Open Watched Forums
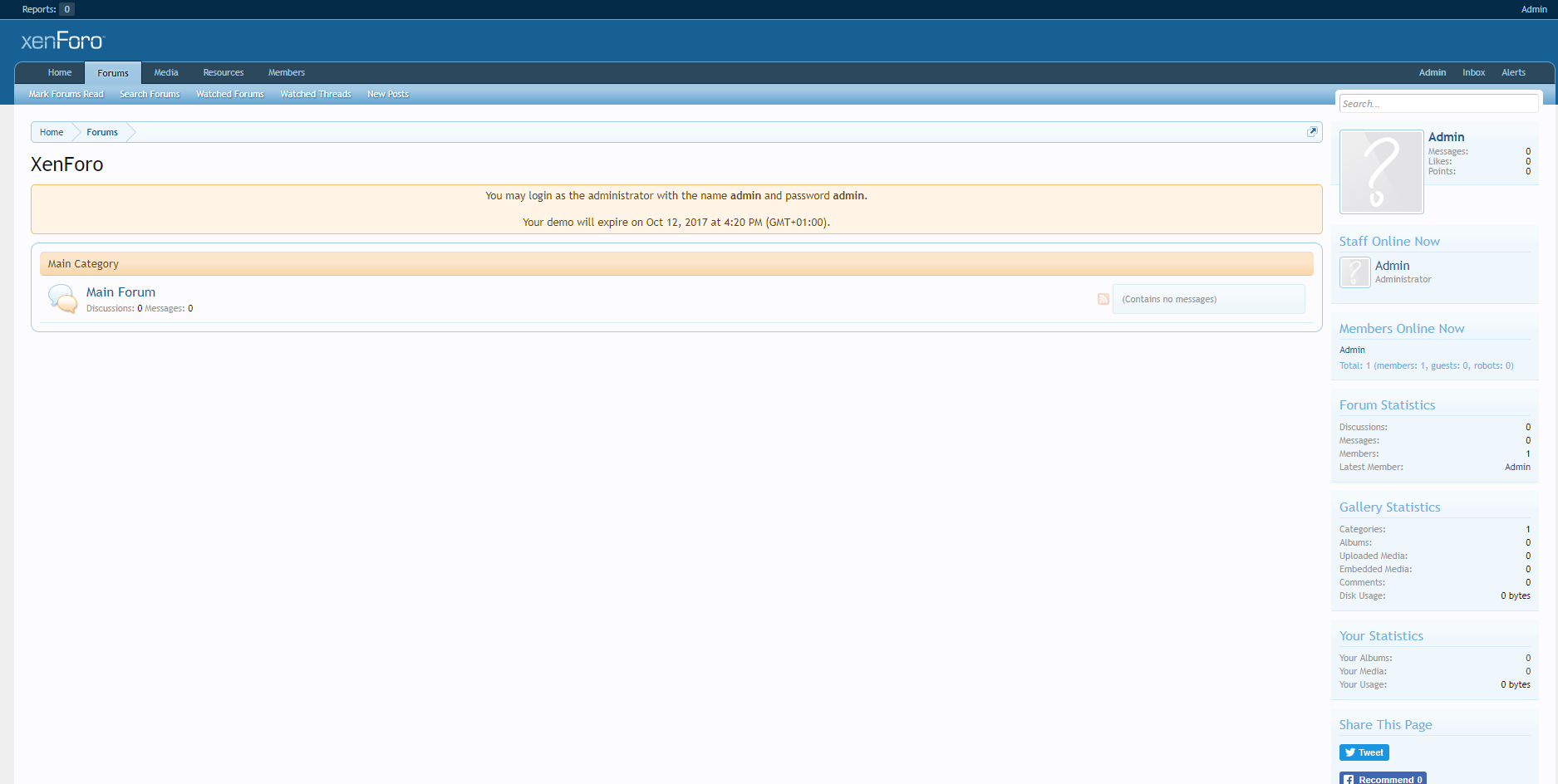 pos(230,95)
